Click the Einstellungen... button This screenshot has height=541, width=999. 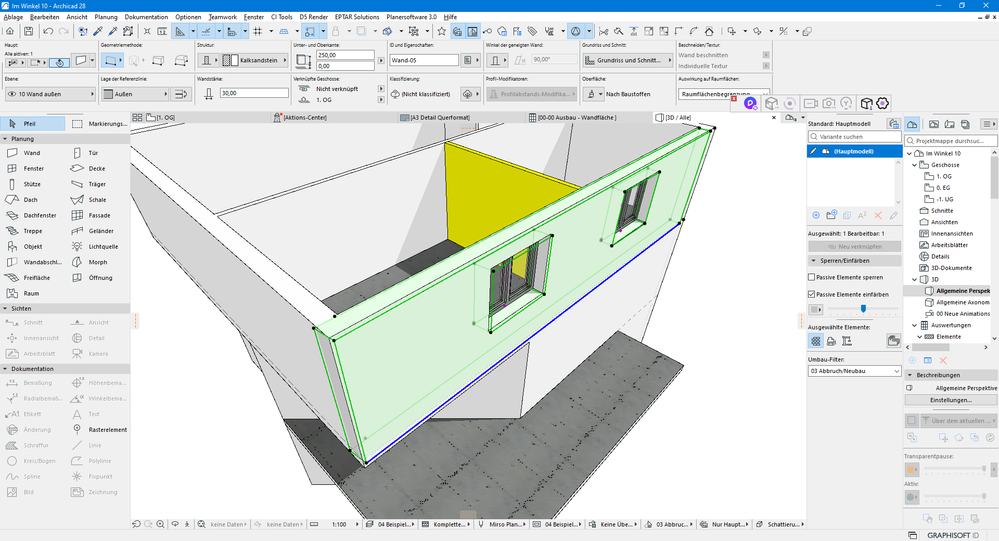point(950,400)
